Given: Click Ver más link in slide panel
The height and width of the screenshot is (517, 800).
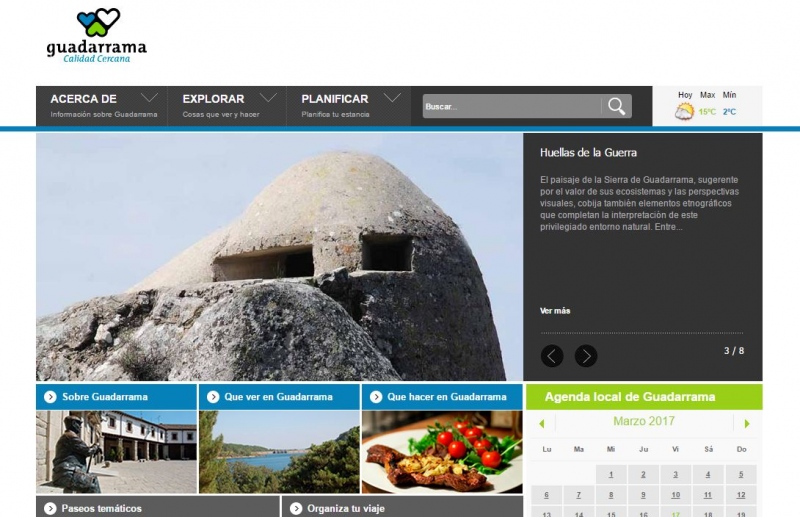Looking at the screenshot, I should coord(555,311).
